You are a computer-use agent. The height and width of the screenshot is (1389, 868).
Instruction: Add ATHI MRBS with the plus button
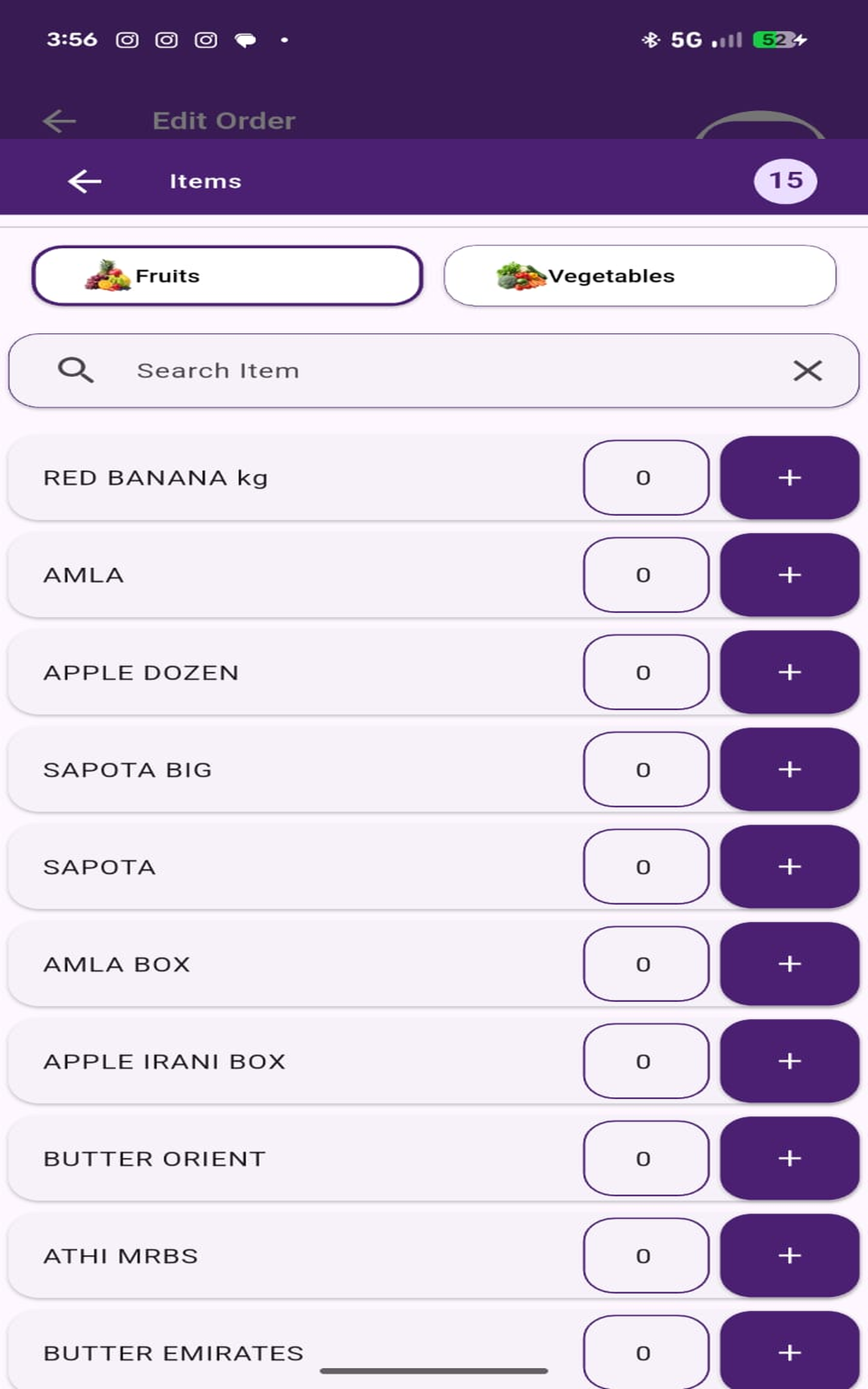click(x=789, y=1256)
